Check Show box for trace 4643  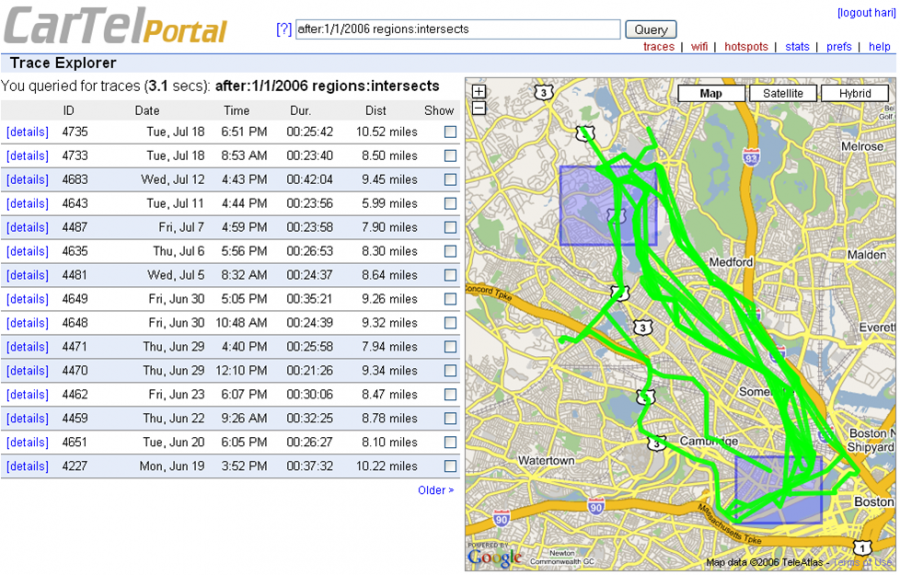click(x=451, y=204)
